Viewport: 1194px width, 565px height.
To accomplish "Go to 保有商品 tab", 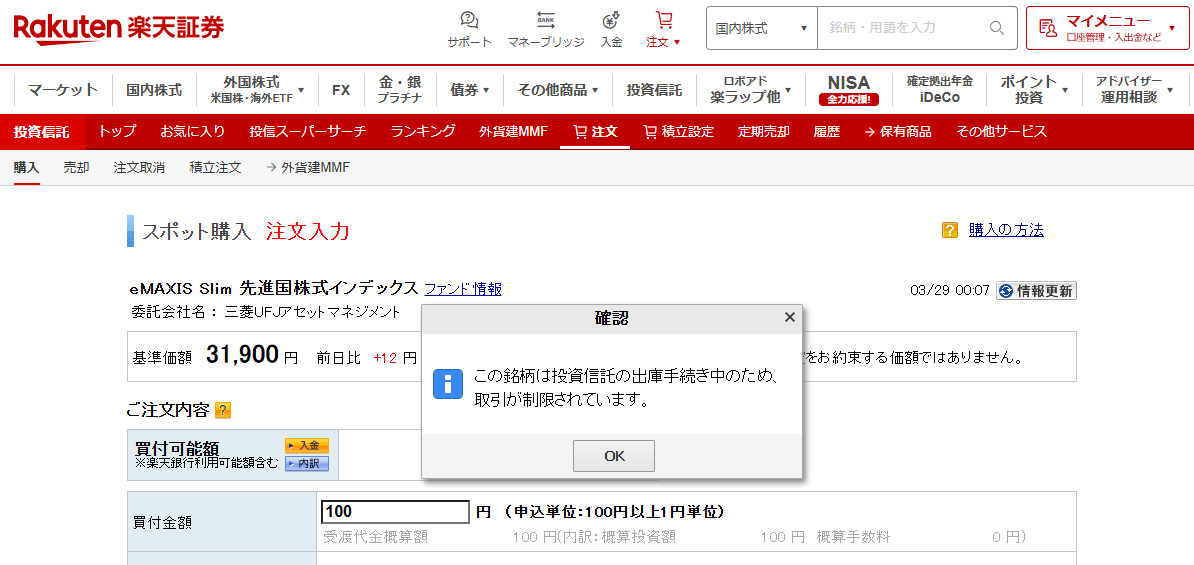I will coord(898,132).
